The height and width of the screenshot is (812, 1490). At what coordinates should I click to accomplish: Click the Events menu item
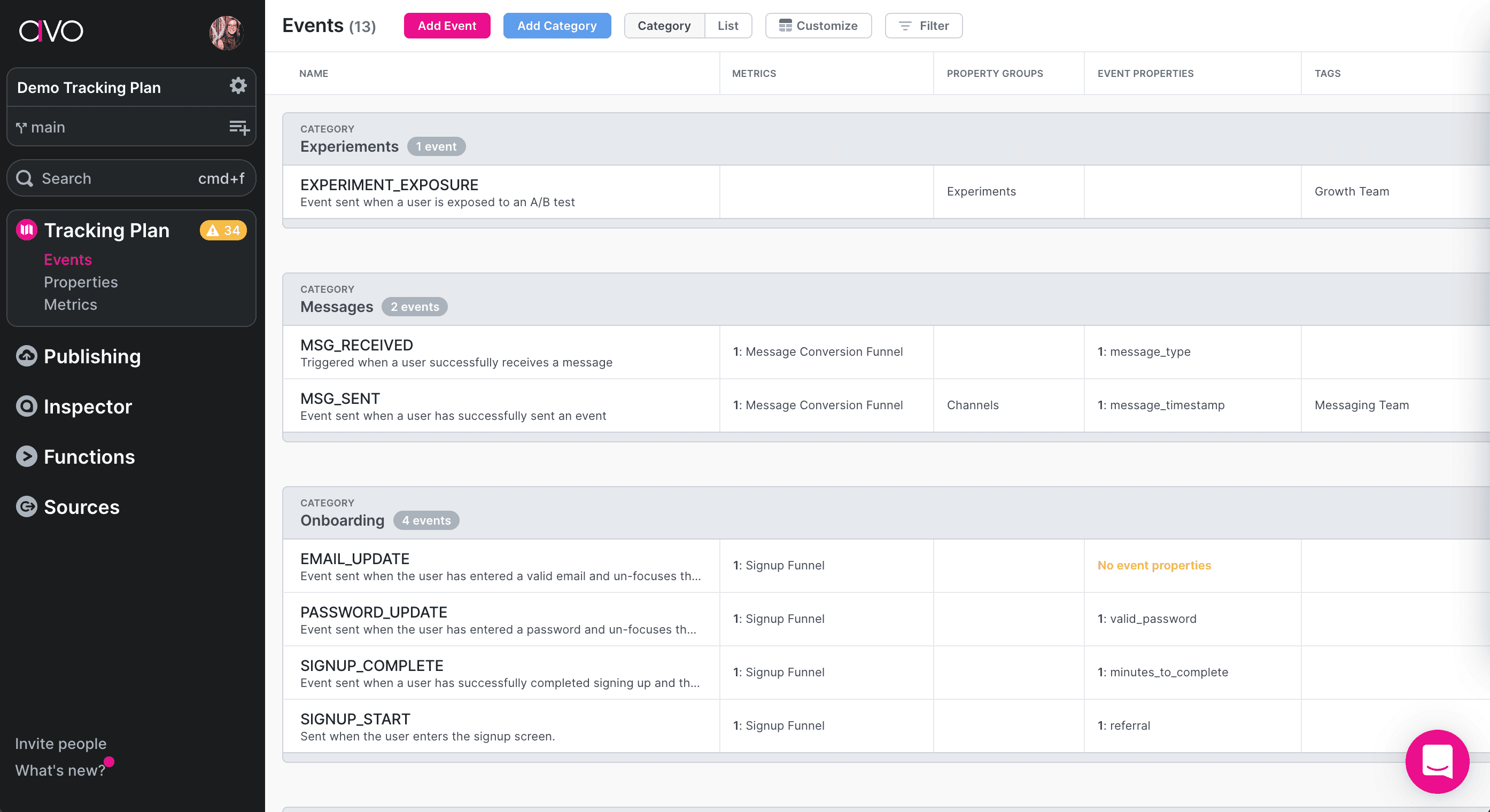coord(67,259)
